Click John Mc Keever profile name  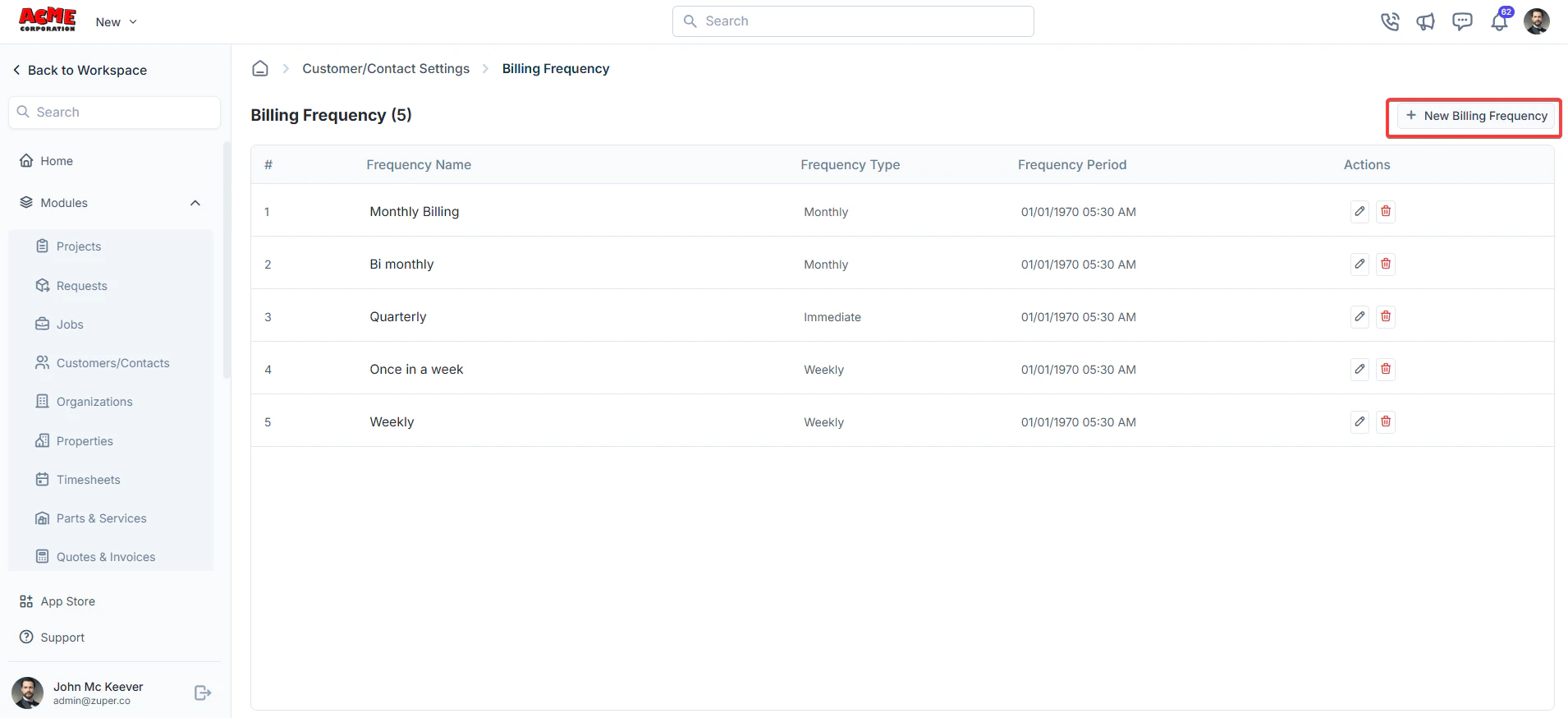[x=99, y=687]
